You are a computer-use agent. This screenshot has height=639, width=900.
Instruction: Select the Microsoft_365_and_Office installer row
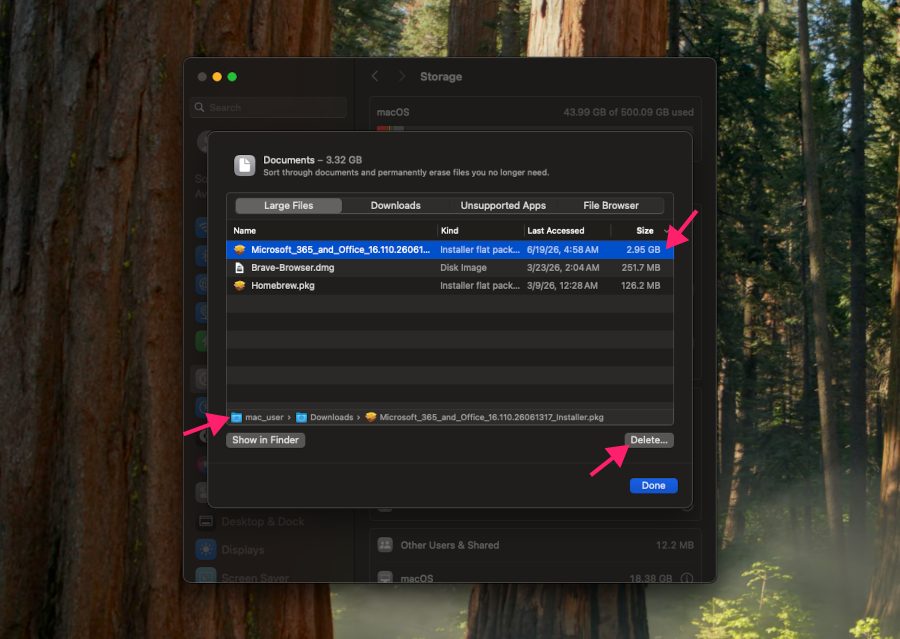(x=449, y=250)
